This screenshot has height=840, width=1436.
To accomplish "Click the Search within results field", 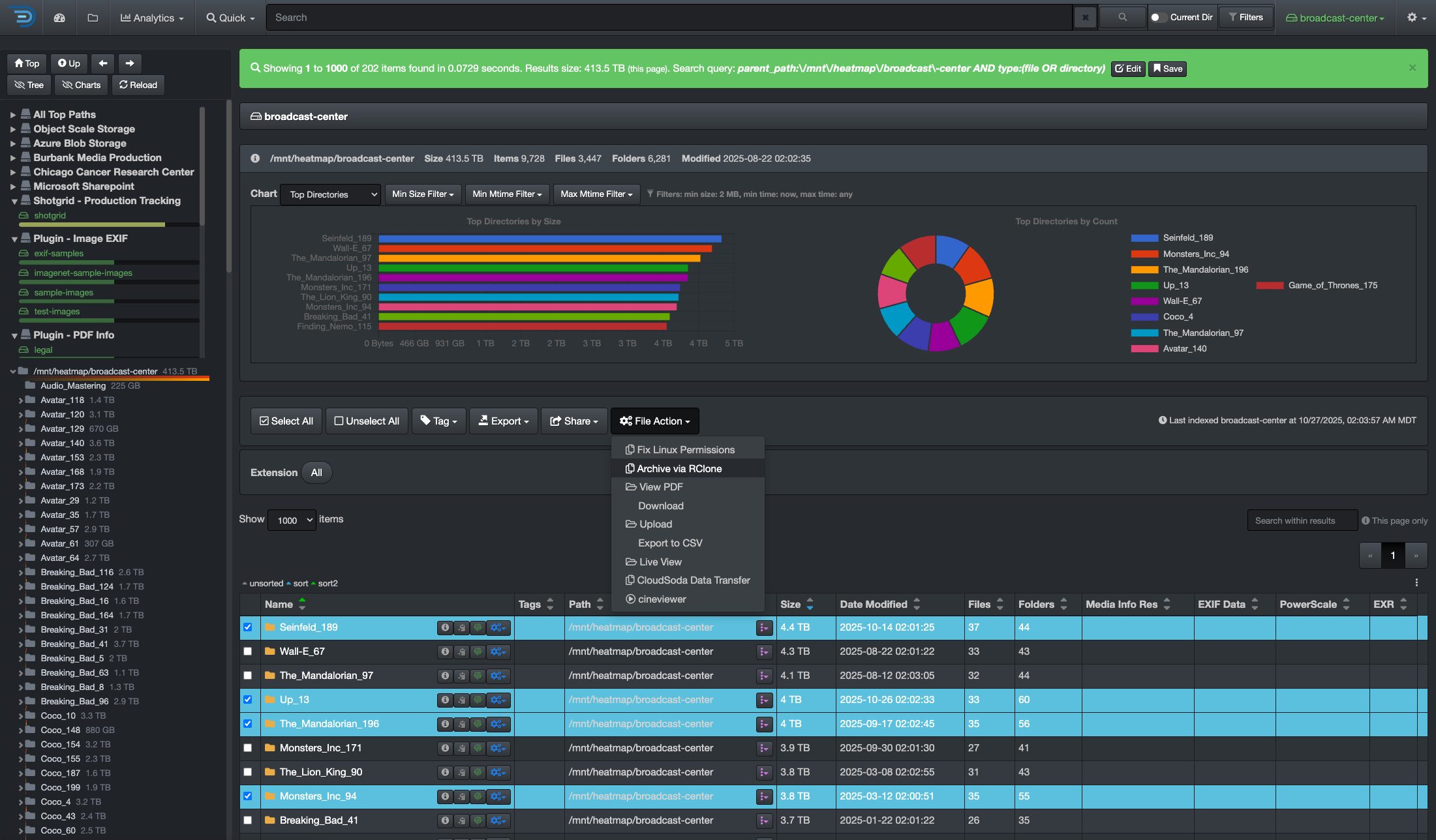I will [1302, 520].
